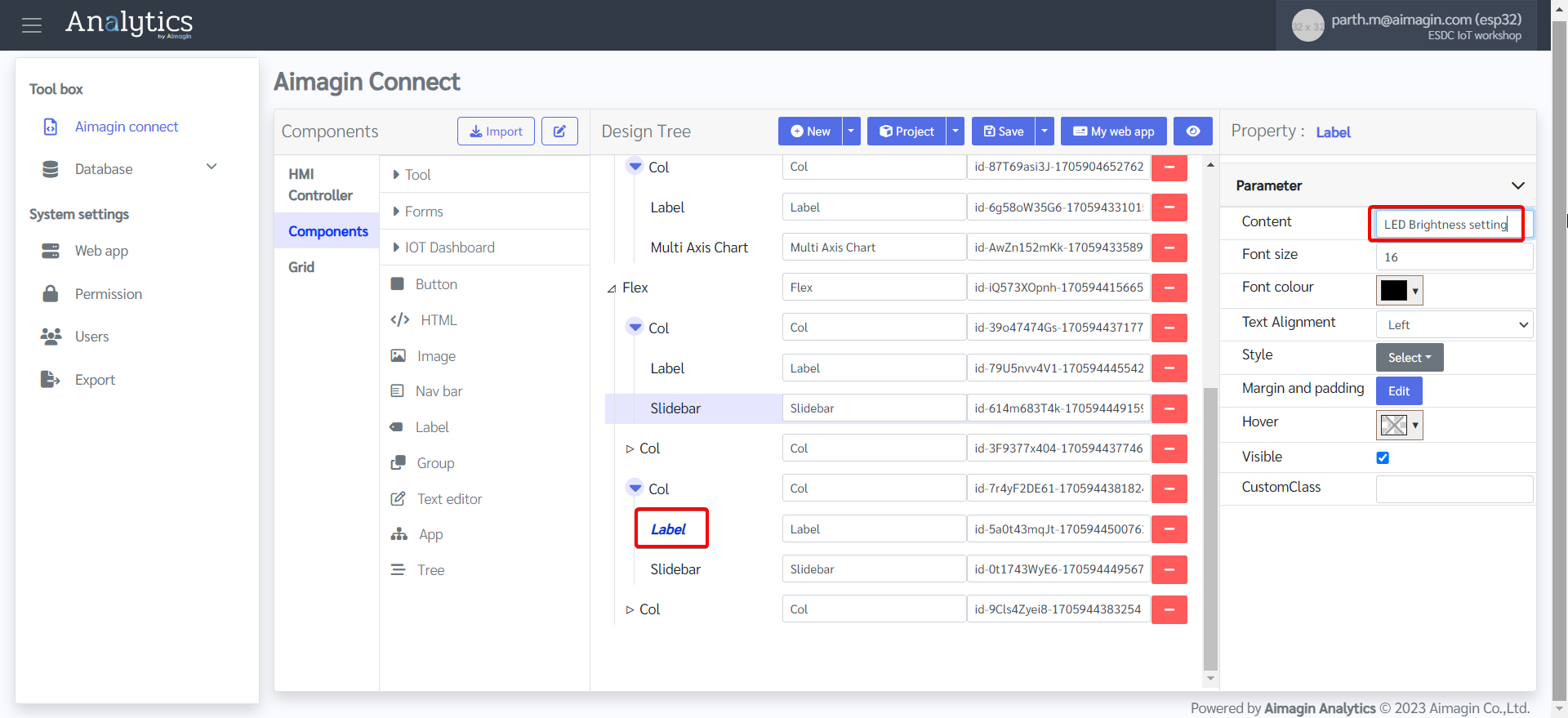Delete the Flex row
This screenshot has width=1568, height=718.
(1169, 288)
